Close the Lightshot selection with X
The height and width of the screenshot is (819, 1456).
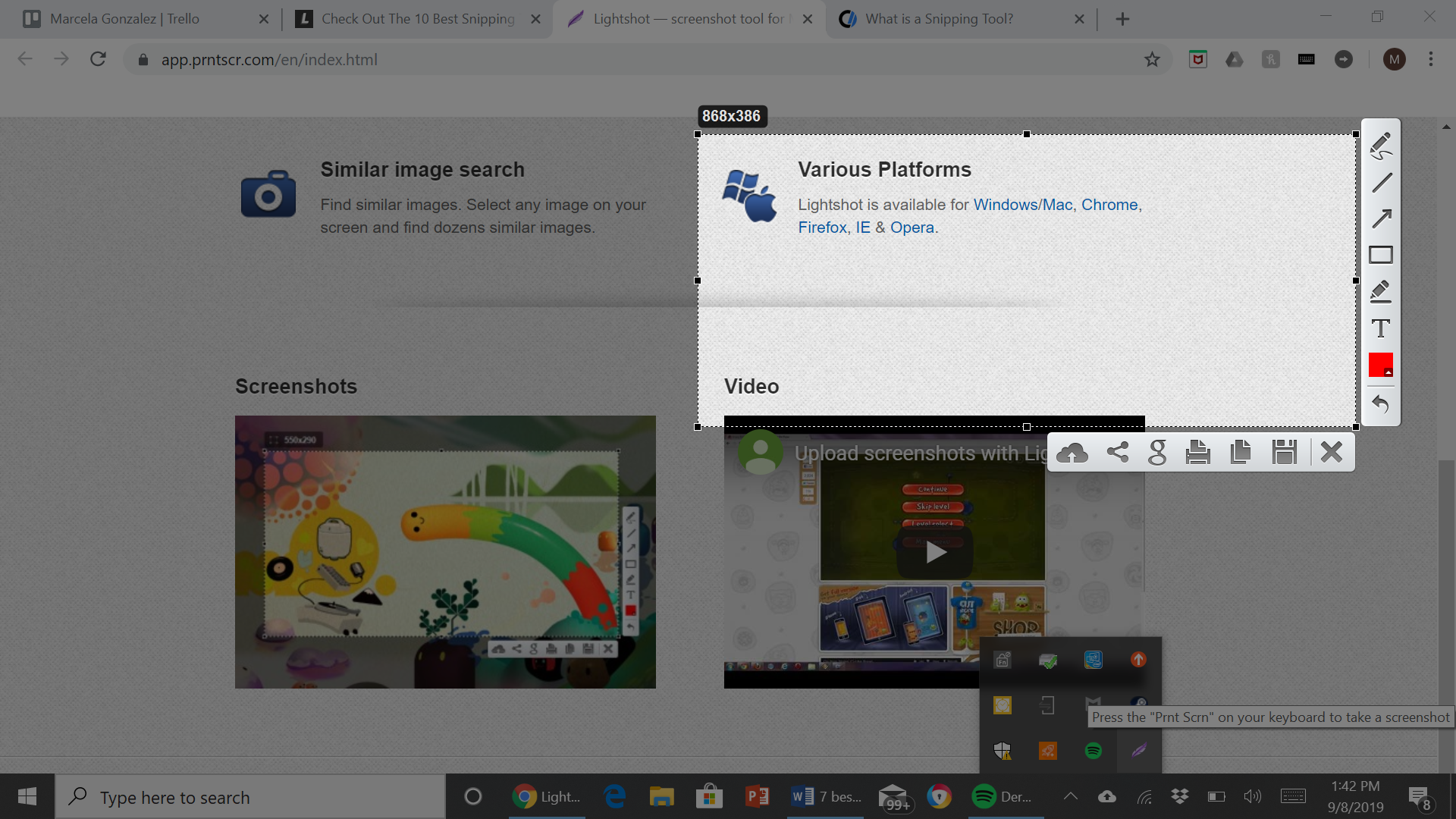(x=1331, y=453)
